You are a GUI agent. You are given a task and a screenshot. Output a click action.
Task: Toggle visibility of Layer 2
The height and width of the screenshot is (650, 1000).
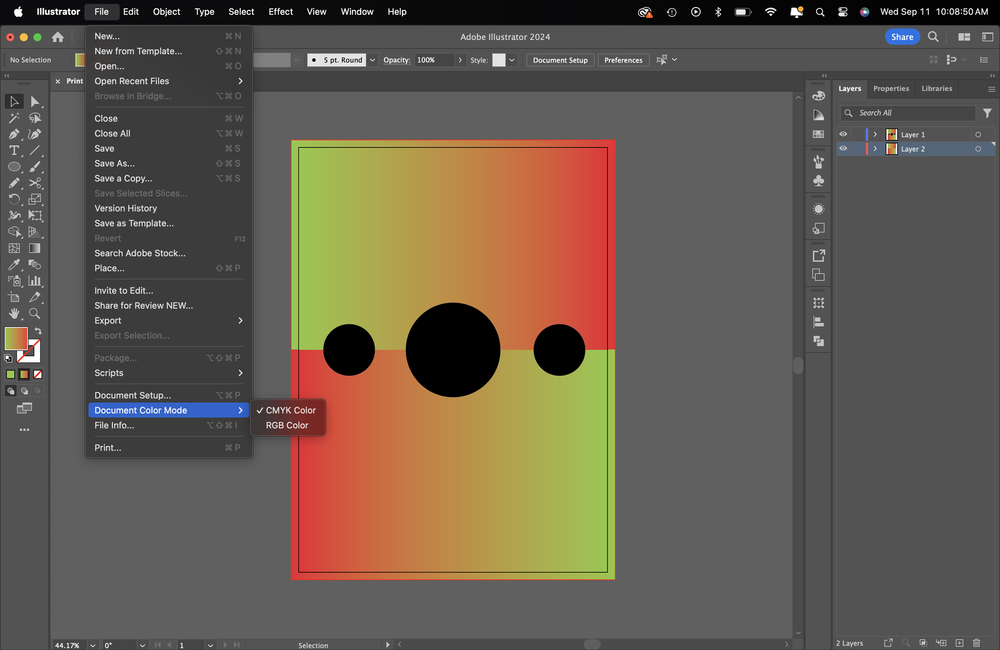pos(843,149)
